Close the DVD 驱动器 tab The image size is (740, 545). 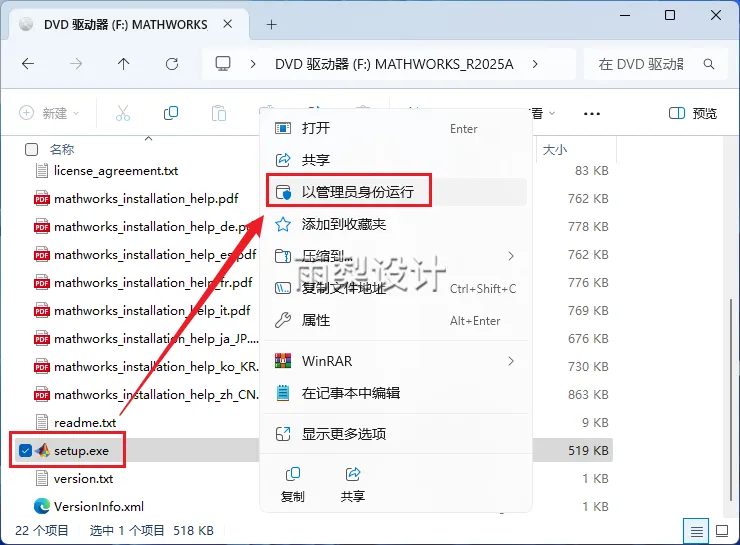click(227, 24)
